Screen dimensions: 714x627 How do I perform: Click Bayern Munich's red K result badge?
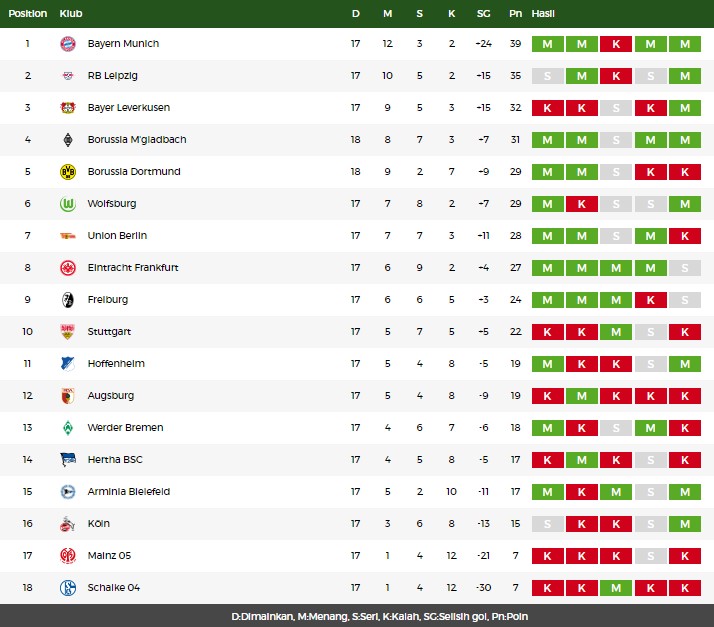[x=616, y=44]
